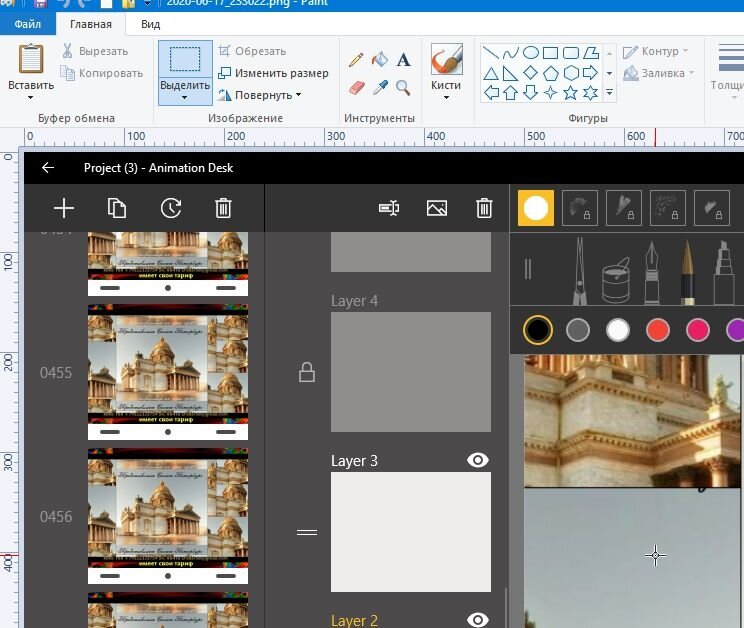744x628 pixels.
Task: Select the paint bucket tool in Animation Desk
Action: 616,280
